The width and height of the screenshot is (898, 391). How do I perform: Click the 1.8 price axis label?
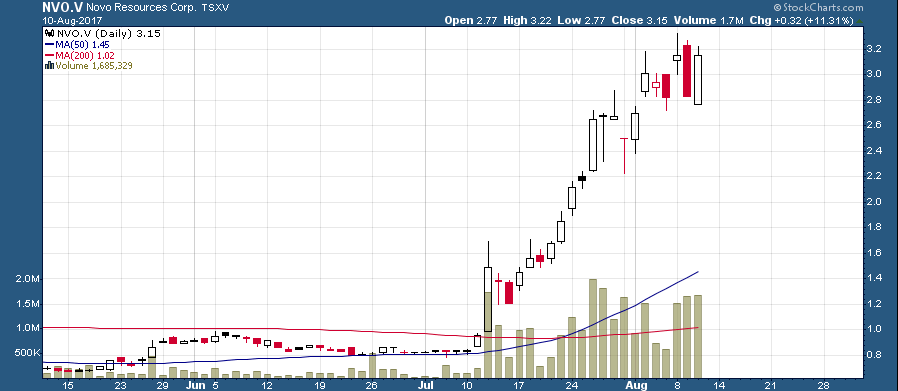point(874,227)
